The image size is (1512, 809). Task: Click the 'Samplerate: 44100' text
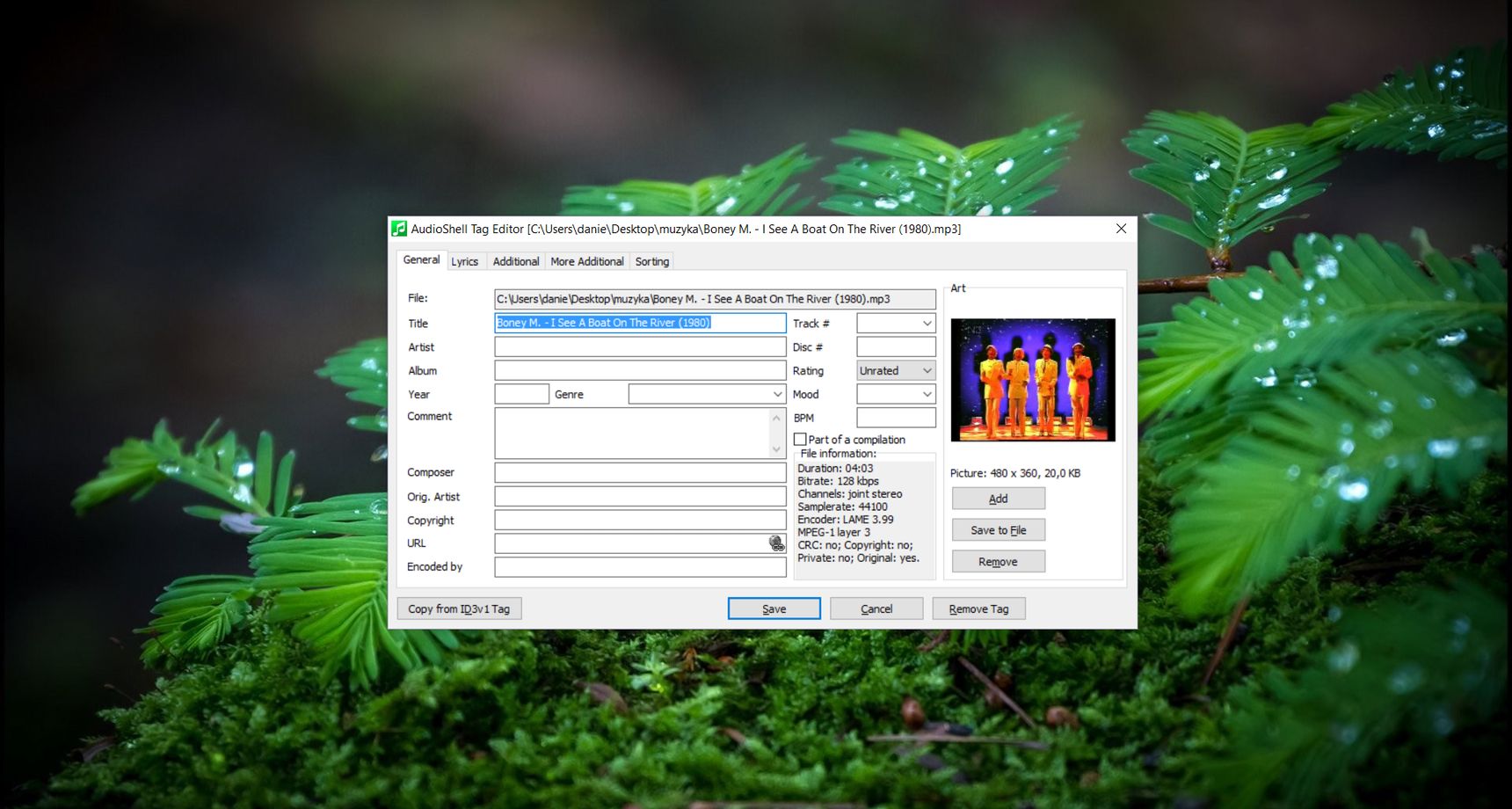pyautogui.click(x=842, y=507)
